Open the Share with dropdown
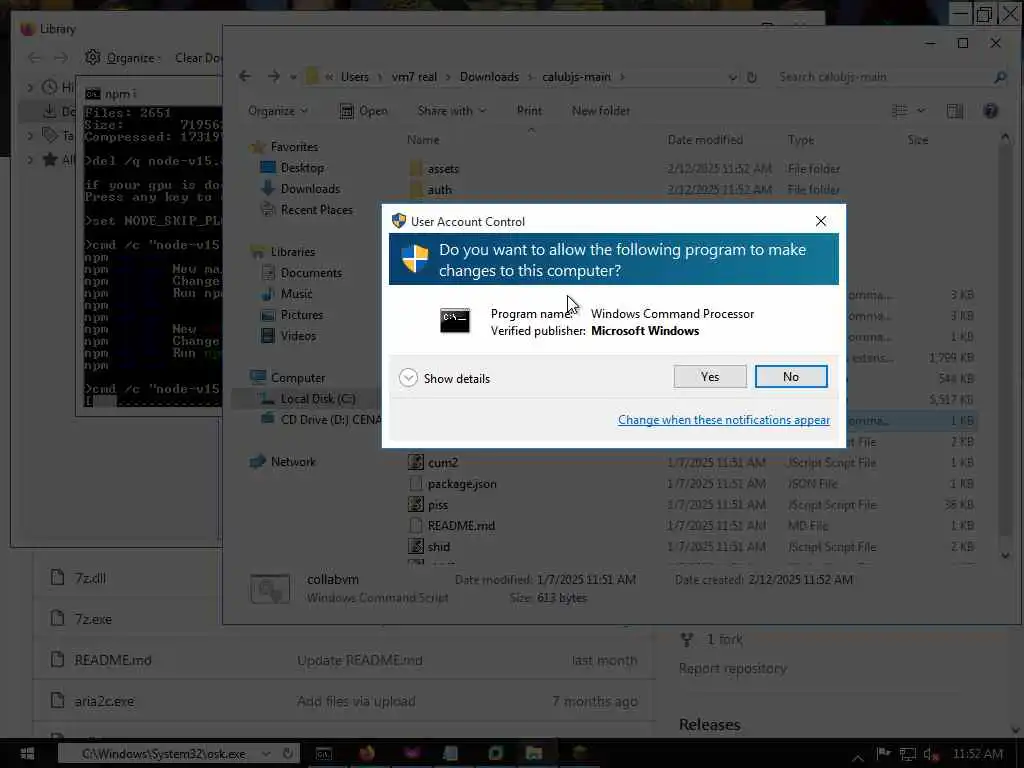Screen dimensions: 1024x768 (x=452, y=111)
